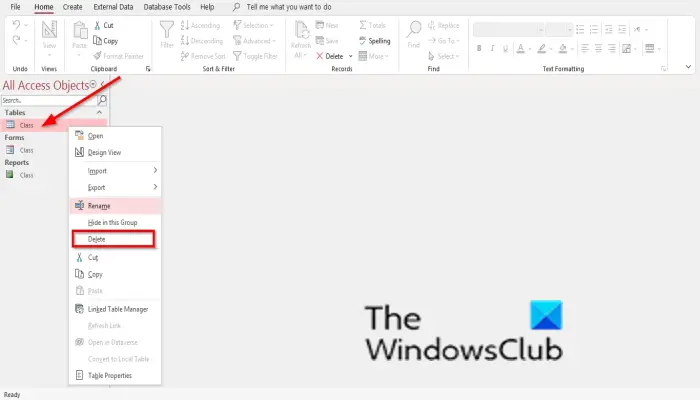
Task: Click the font color A button
Action: (521, 48)
